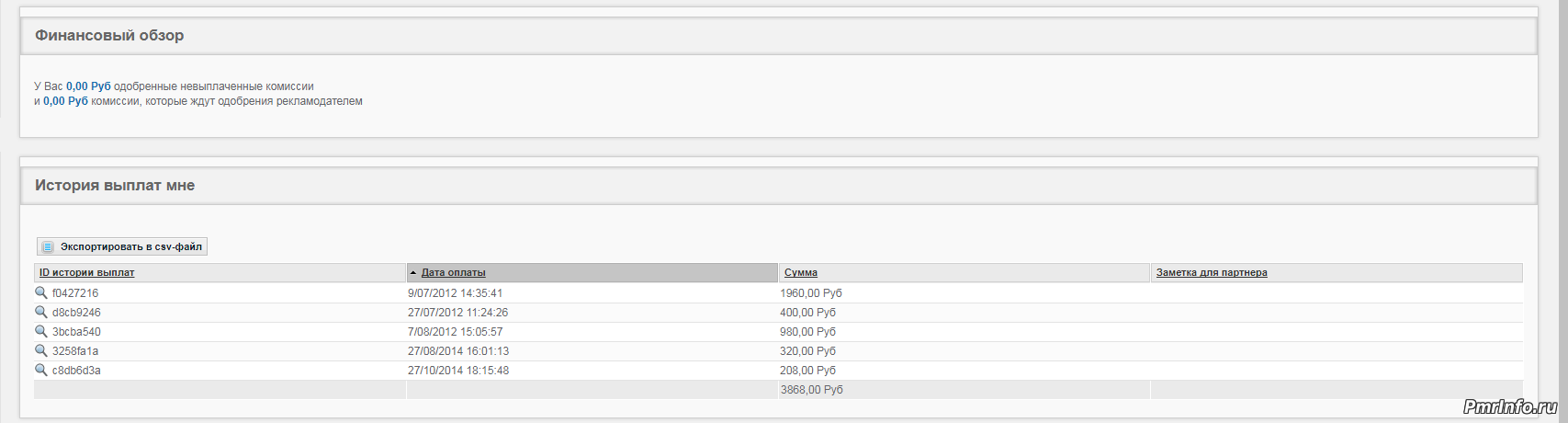
Task: Click the Финансовый обзор section header
Action: click(x=109, y=36)
